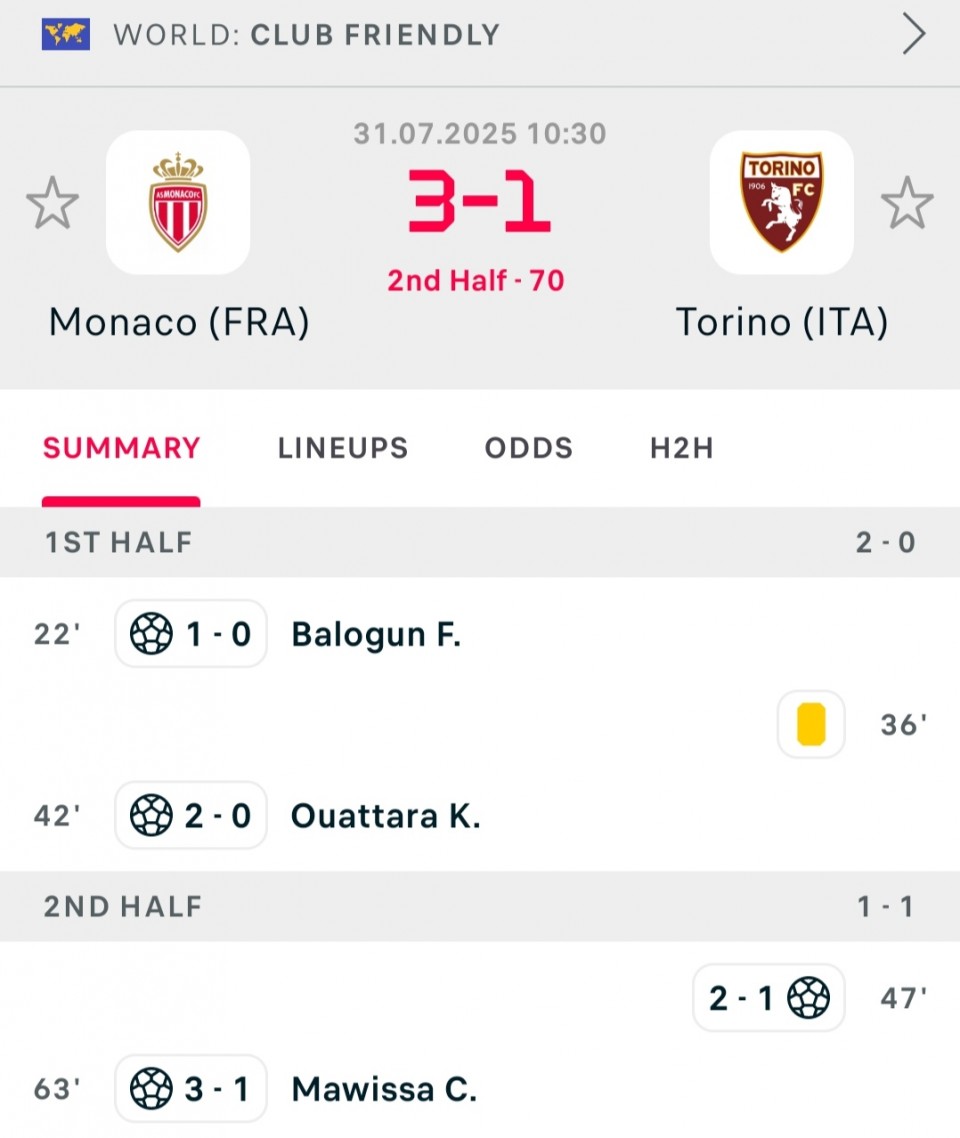Screen dimensions: 960x1138
Task: Tap the 1-0 goal ball icon
Action: click(x=152, y=634)
